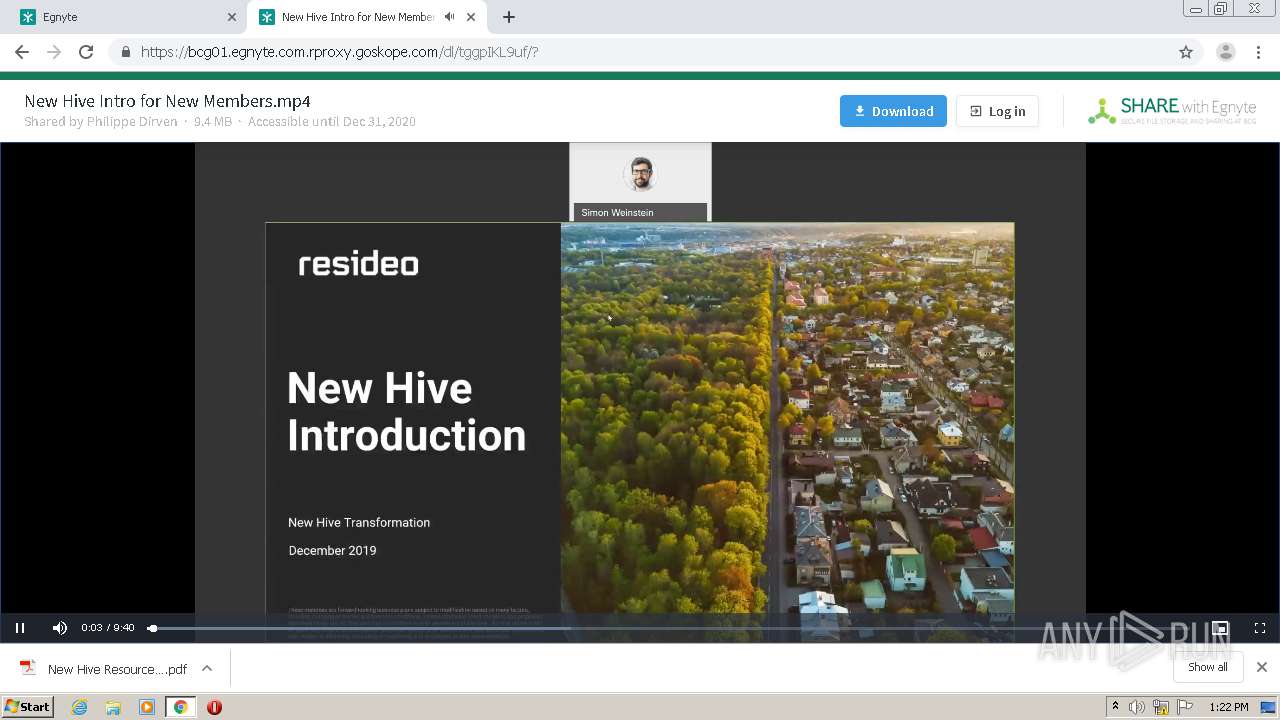Show all downloads
Image resolution: width=1280 pixels, height=720 pixels.
click(x=1208, y=667)
